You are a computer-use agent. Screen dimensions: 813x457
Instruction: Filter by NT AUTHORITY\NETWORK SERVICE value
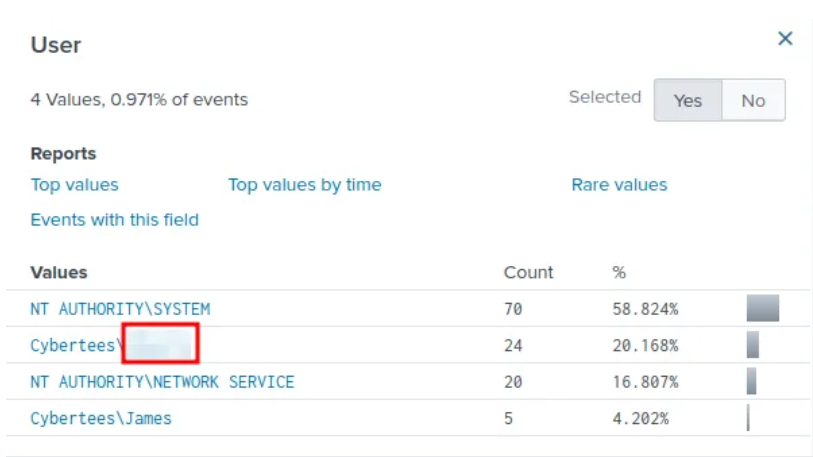click(x=162, y=382)
